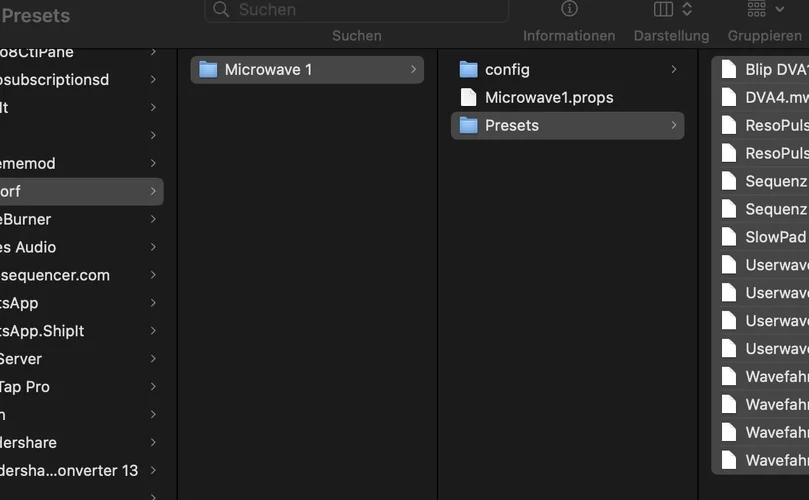Click the search magnifier icon
The height and width of the screenshot is (500, 809).
click(221, 9)
